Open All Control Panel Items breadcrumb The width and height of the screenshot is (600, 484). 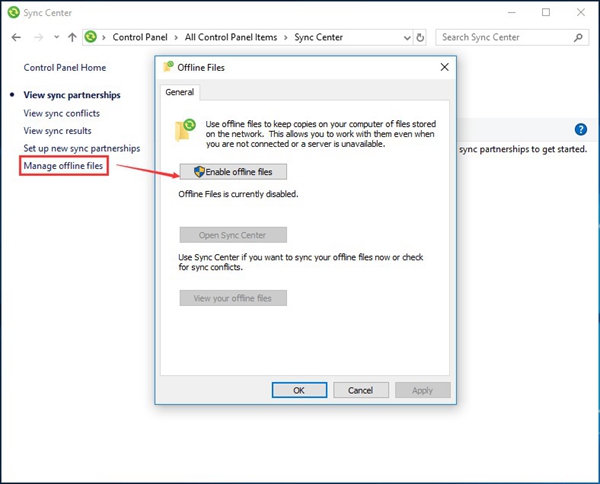click(x=231, y=37)
